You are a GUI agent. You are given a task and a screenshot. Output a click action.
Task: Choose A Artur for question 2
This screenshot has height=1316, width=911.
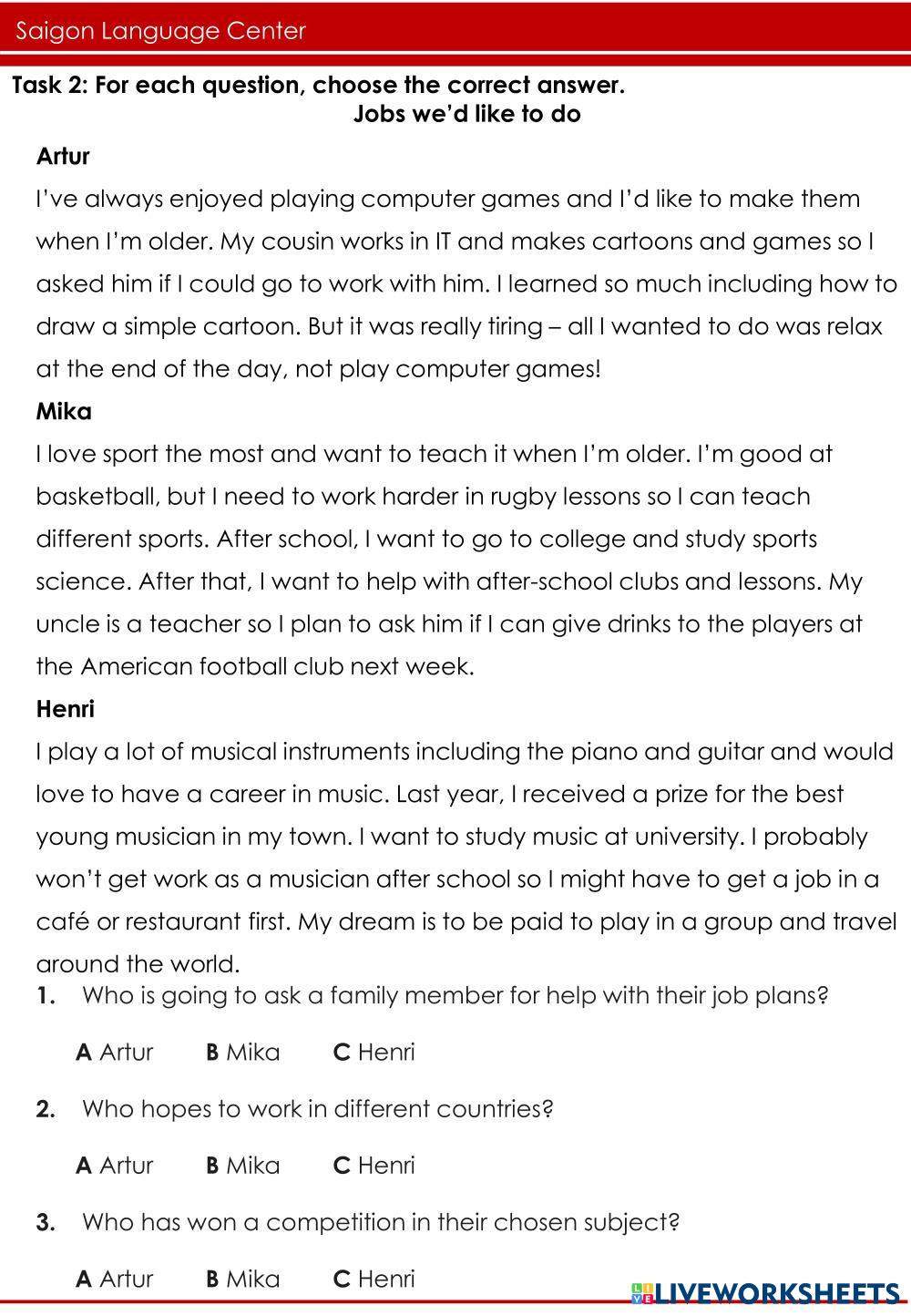coord(115,1165)
